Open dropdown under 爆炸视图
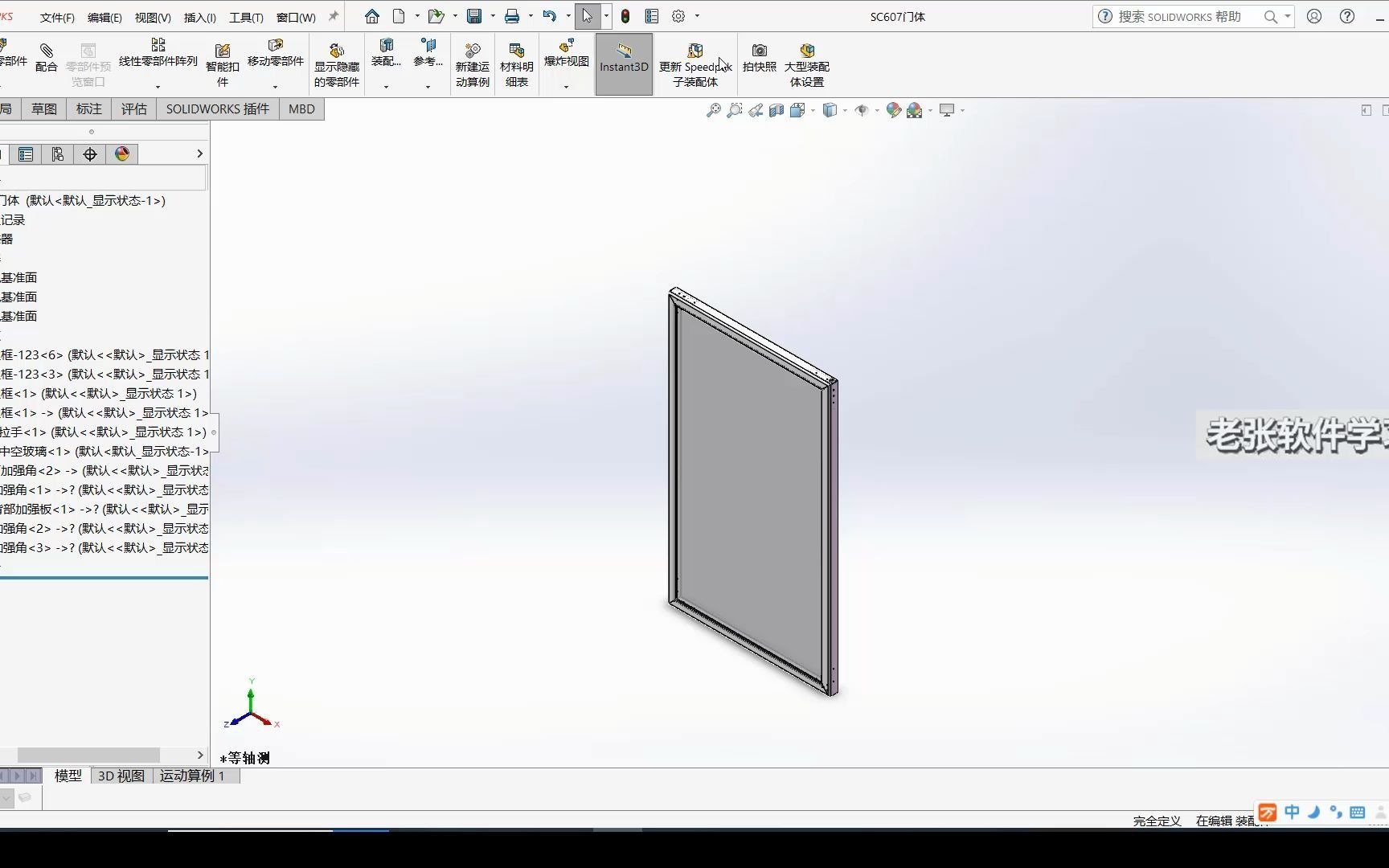This screenshot has width=1389, height=868. (567, 86)
